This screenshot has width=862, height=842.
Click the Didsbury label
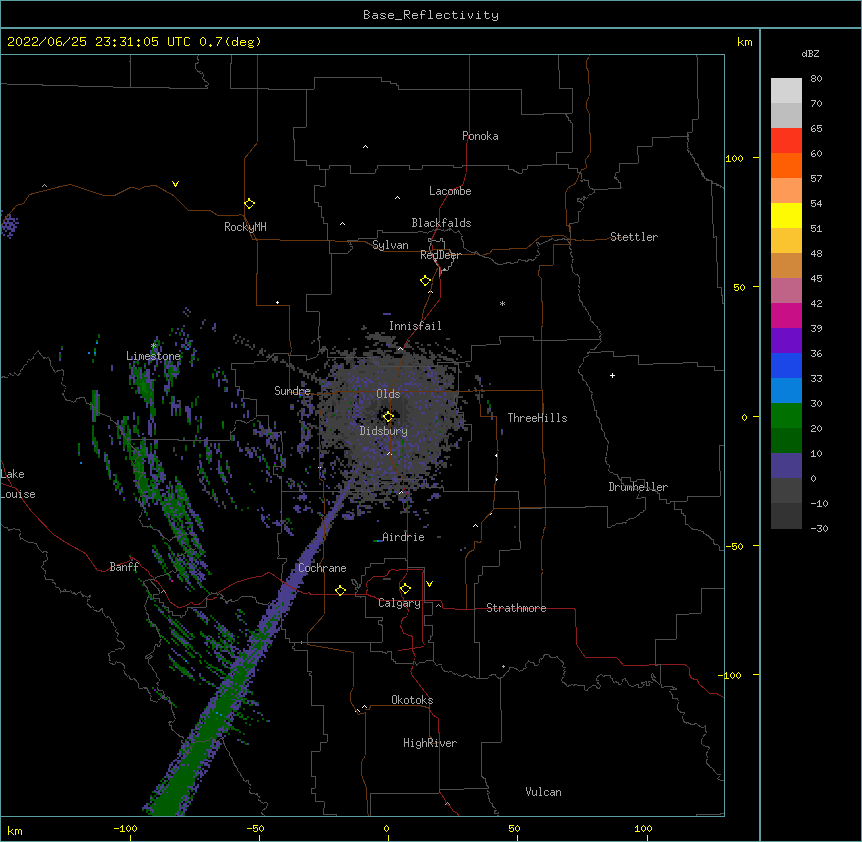[384, 431]
